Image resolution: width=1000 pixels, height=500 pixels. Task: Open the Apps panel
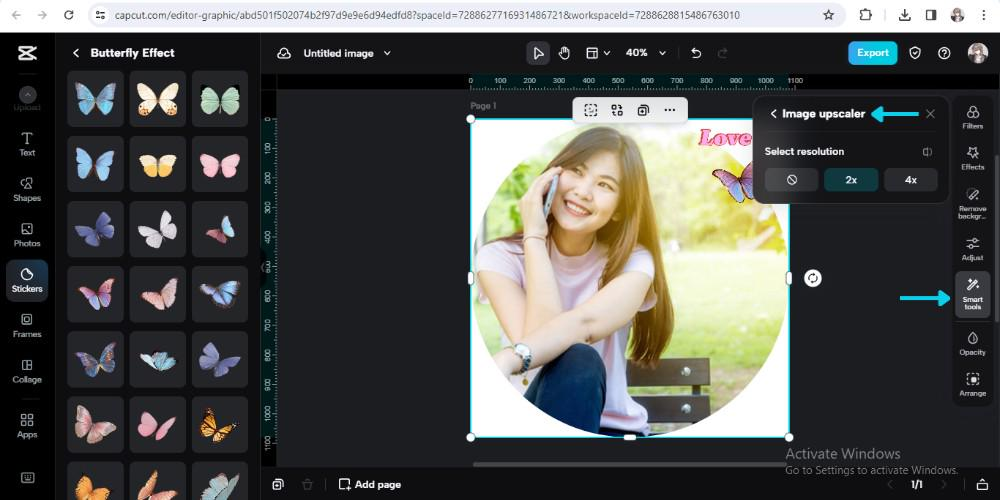coord(27,425)
